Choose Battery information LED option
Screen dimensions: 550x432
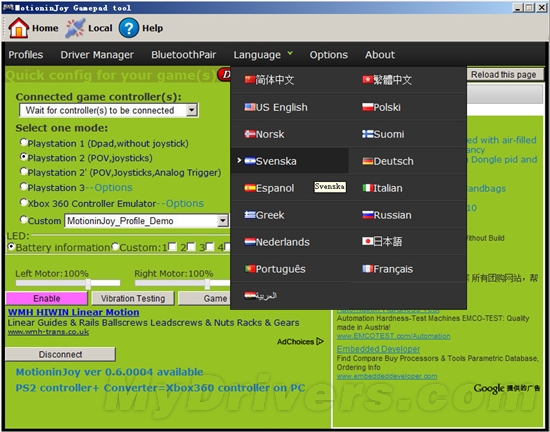(x=11, y=247)
